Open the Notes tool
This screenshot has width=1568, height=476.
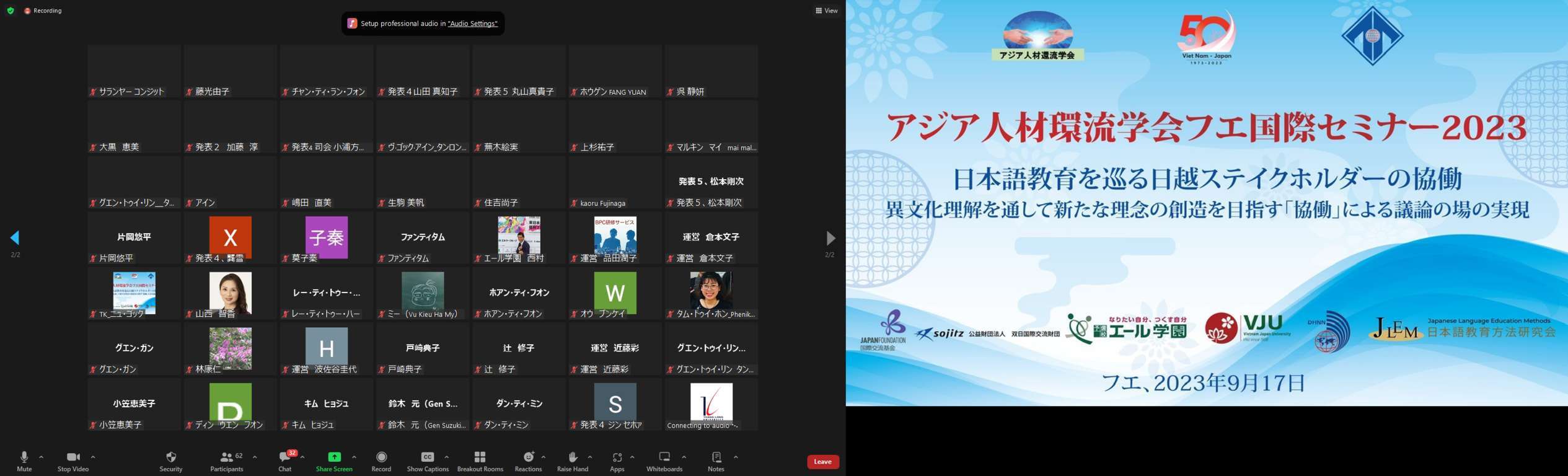[716, 457]
